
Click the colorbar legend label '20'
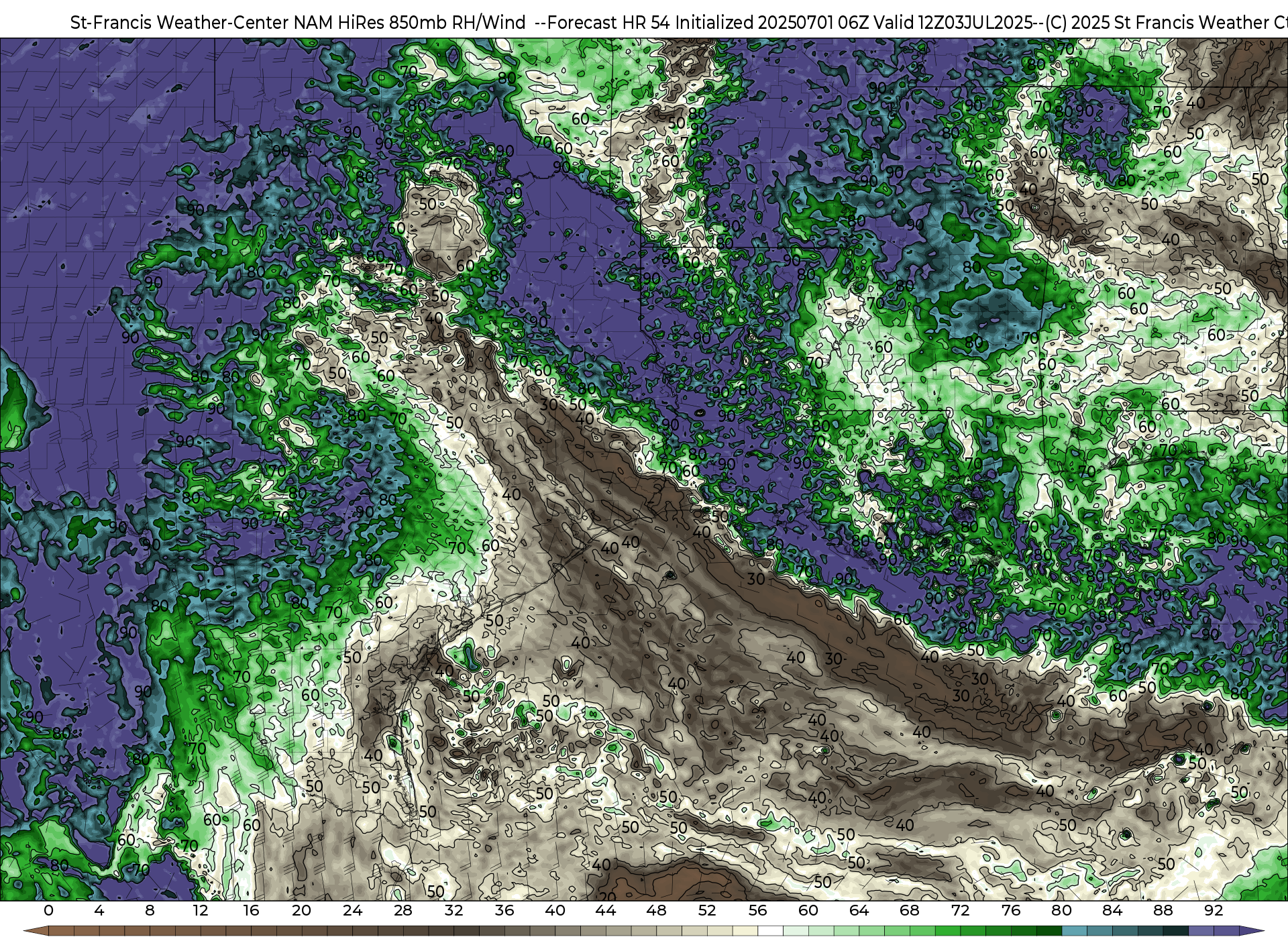[x=302, y=911]
